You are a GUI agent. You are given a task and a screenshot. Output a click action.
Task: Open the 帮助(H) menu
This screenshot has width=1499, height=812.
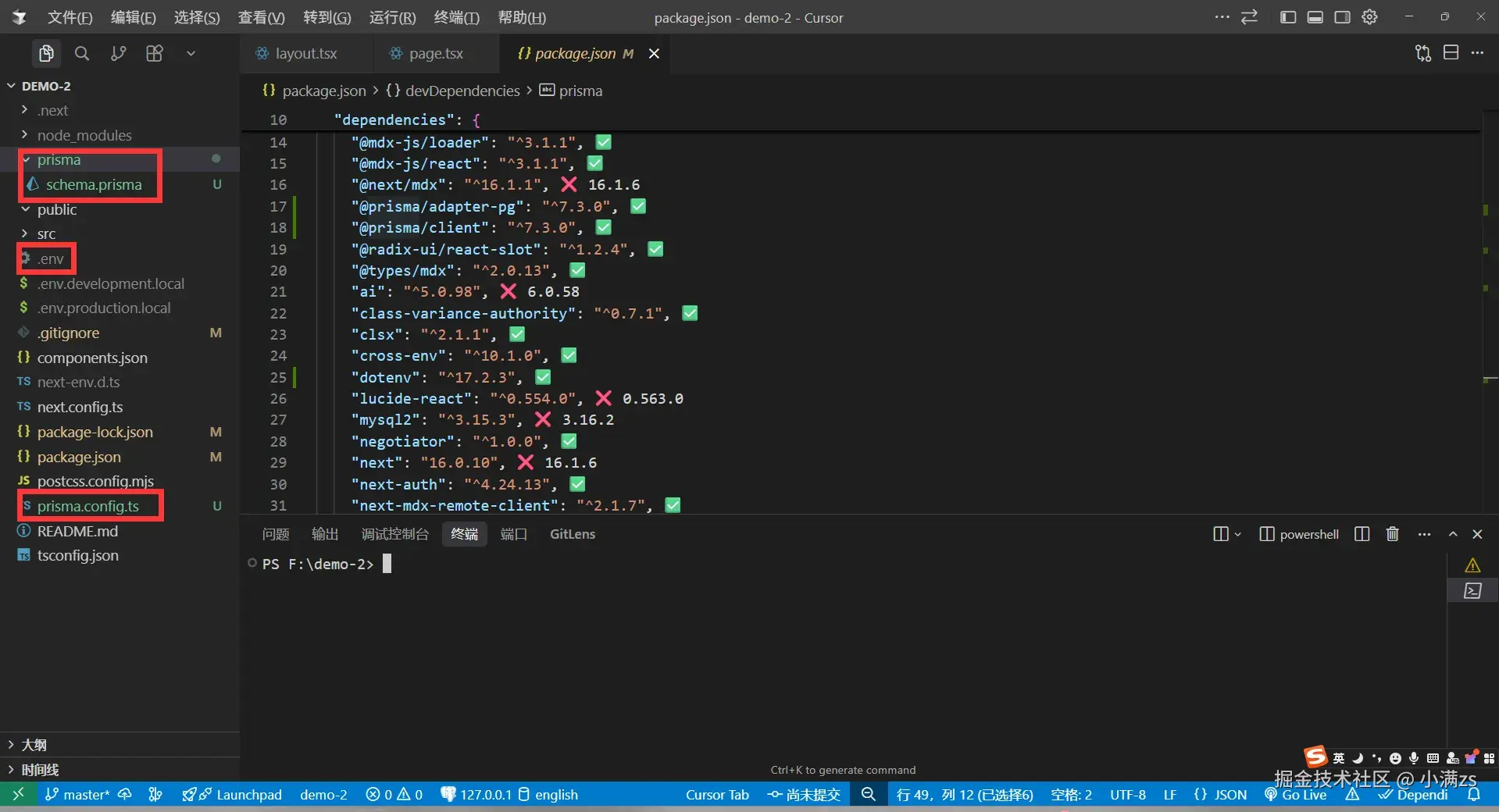tap(522, 17)
